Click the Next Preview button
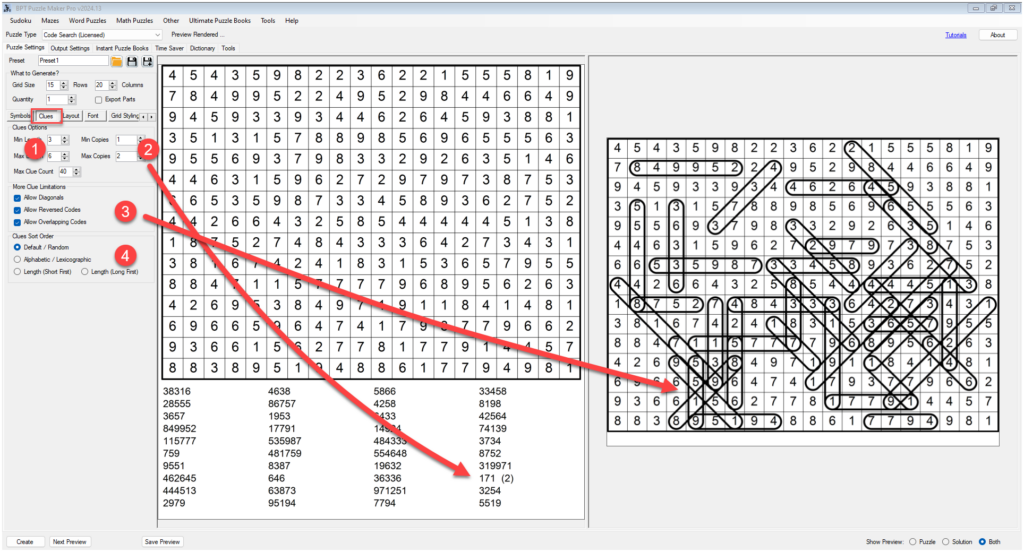 click(70, 541)
